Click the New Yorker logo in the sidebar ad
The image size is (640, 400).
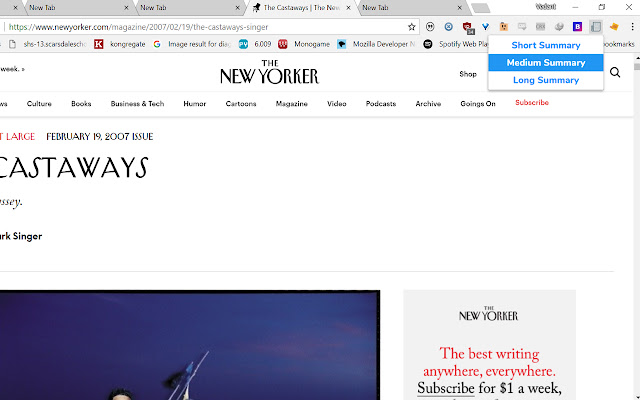(489, 313)
